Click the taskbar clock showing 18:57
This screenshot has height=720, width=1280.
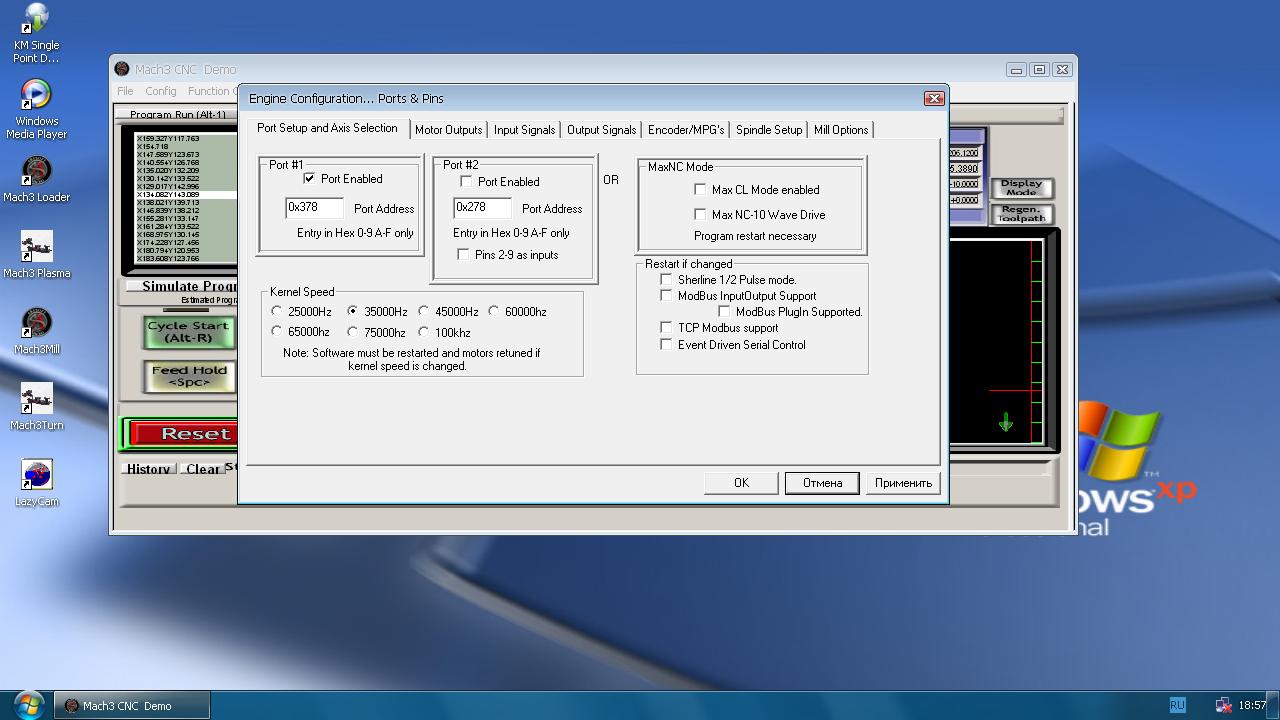click(x=1252, y=705)
